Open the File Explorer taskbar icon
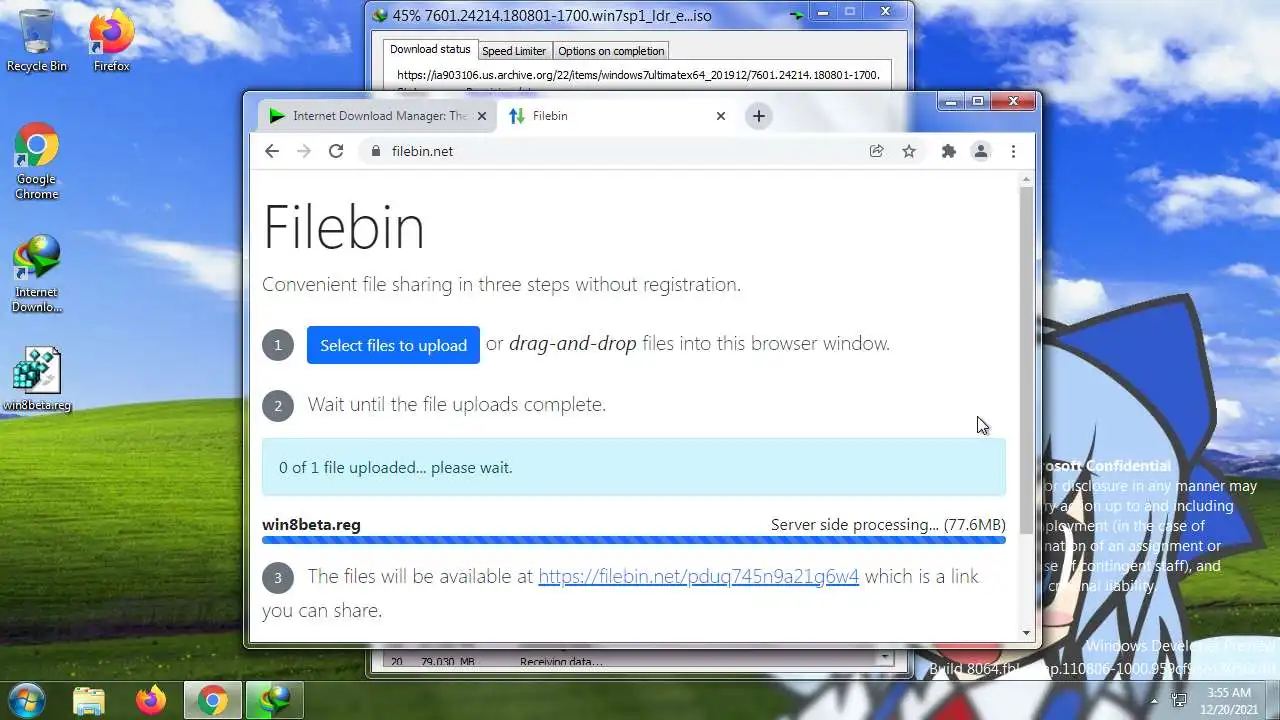 click(89, 700)
